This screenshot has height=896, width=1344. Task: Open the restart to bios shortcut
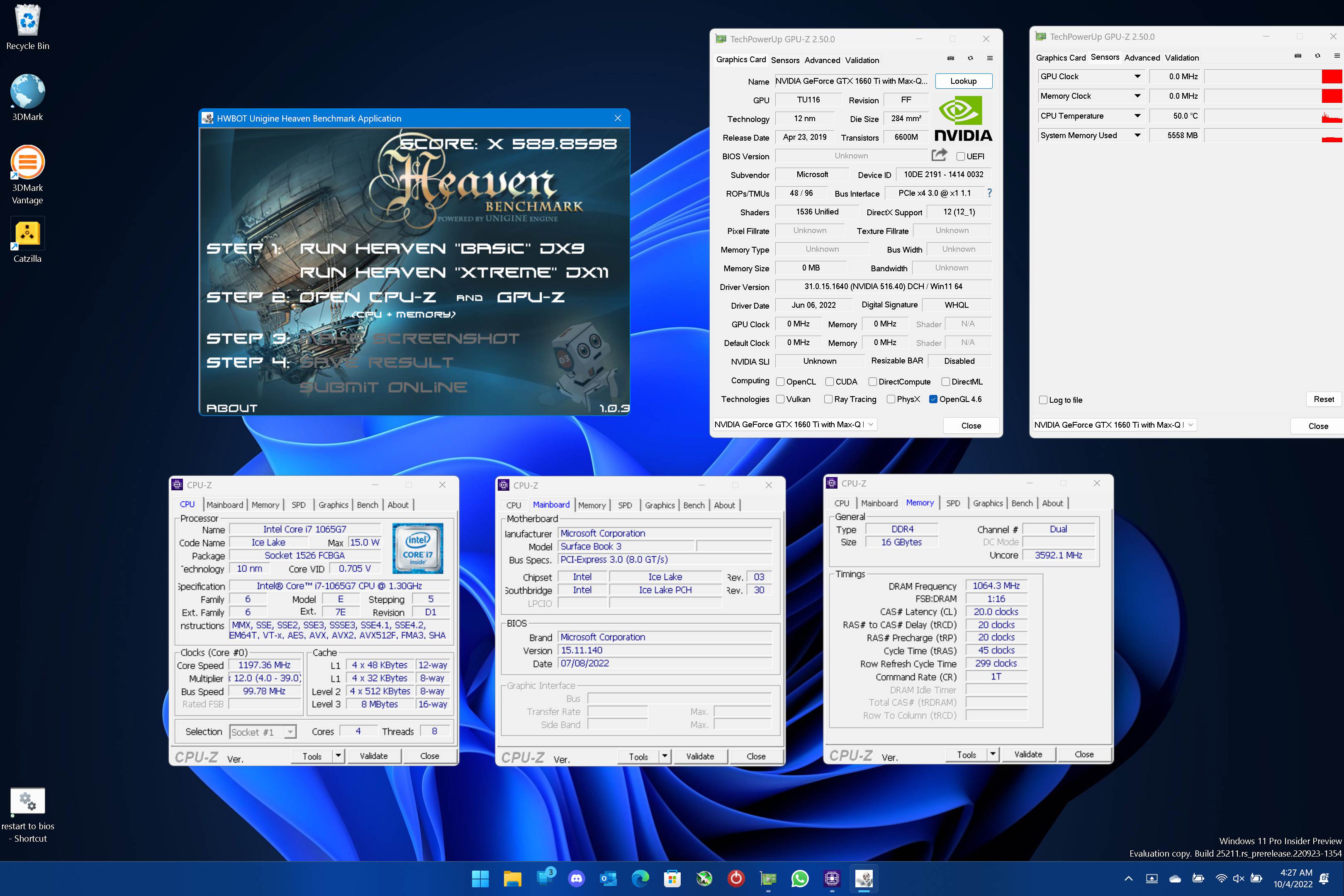pos(27,816)
